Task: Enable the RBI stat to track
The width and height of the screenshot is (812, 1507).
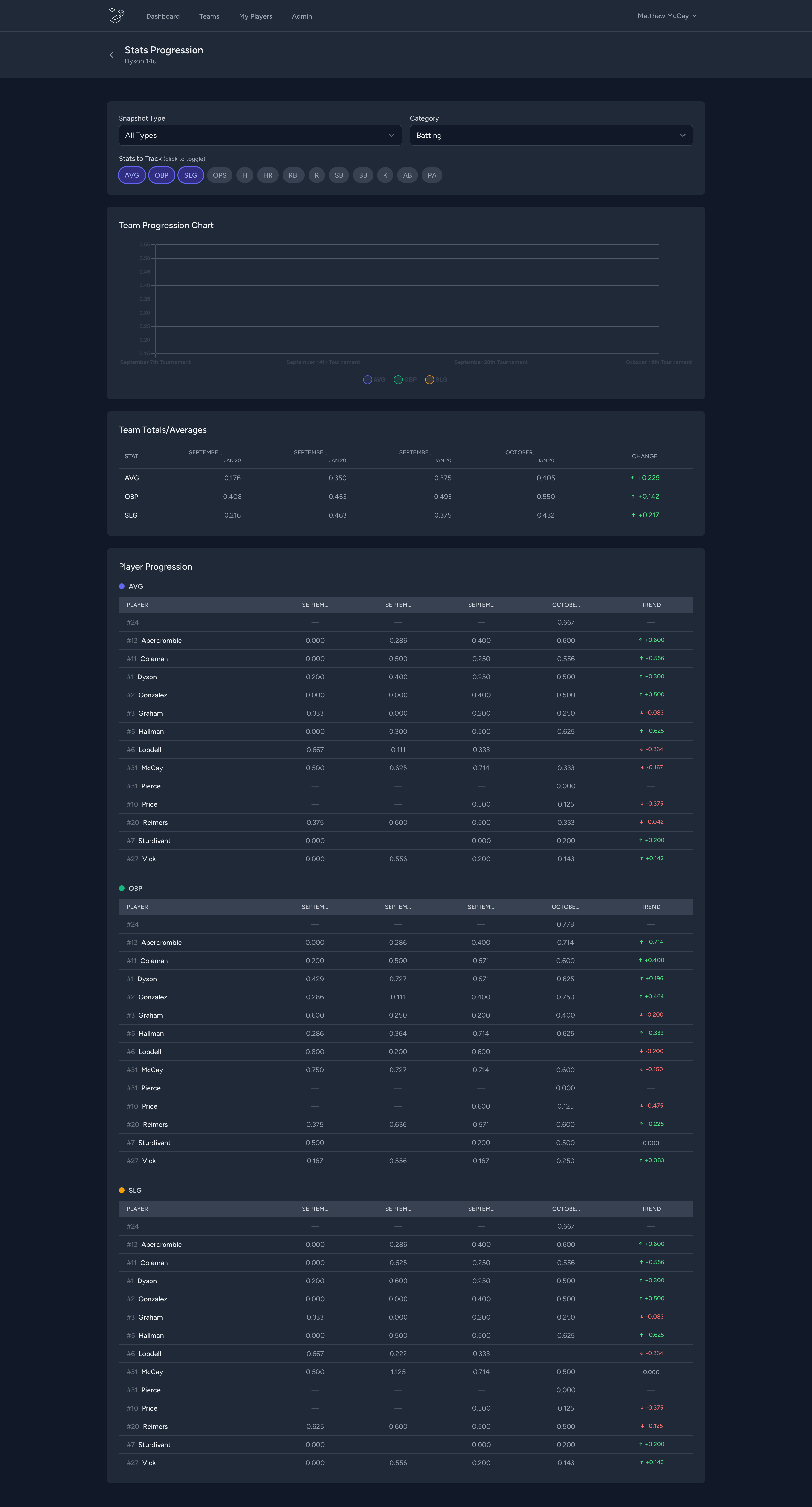Action: (293, 175)
